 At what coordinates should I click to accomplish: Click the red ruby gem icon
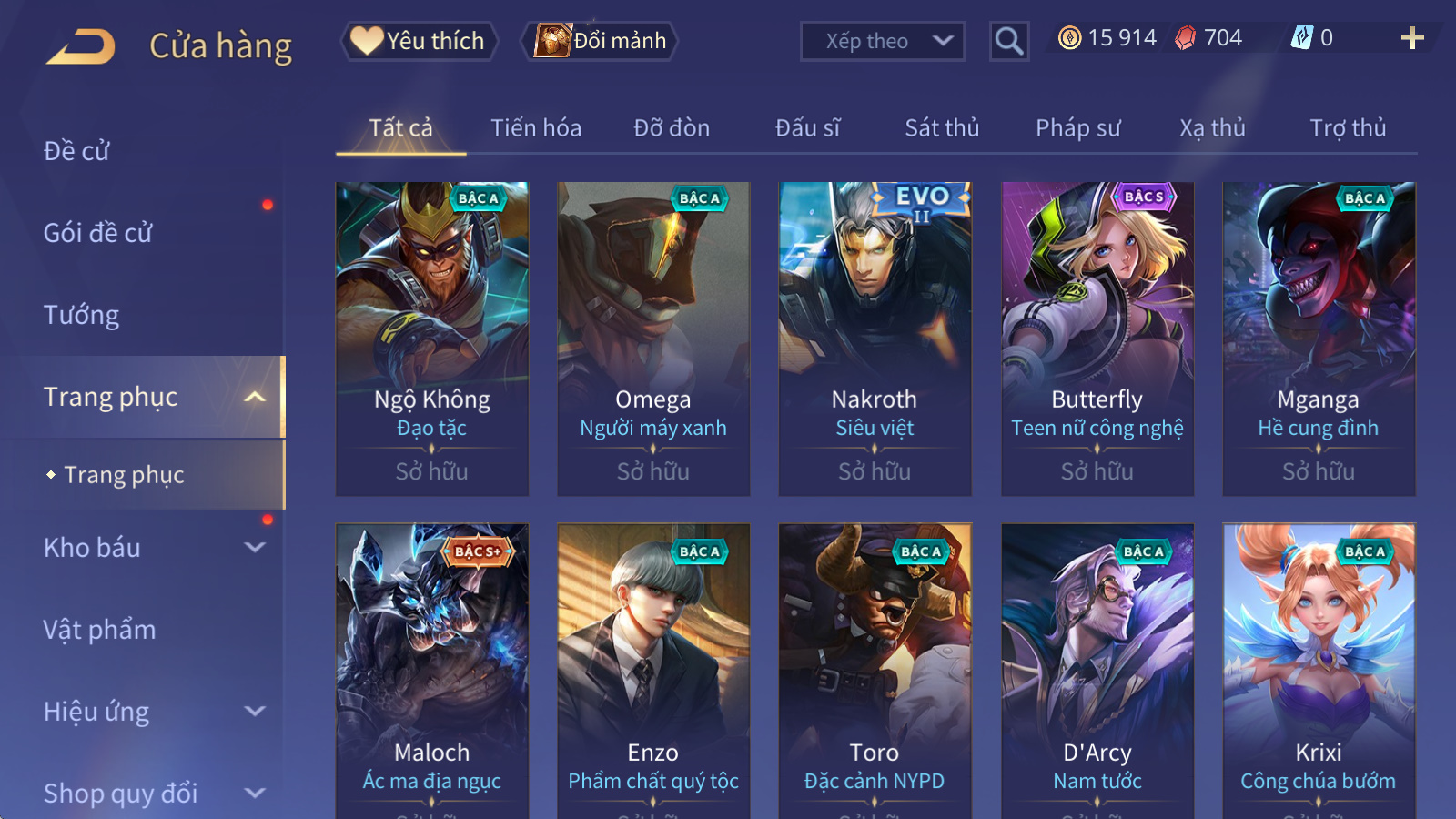coord(1185,37)
